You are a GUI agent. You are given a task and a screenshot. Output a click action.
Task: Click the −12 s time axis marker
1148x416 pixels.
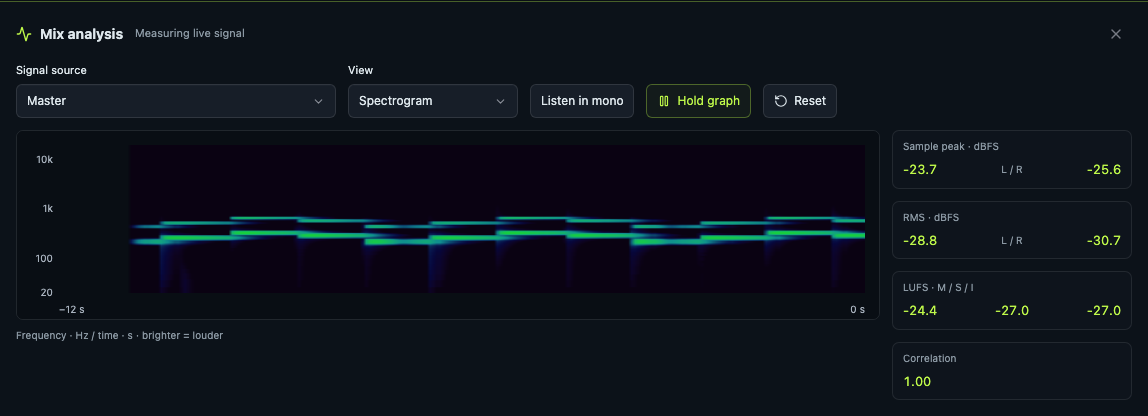pos(72,310)
